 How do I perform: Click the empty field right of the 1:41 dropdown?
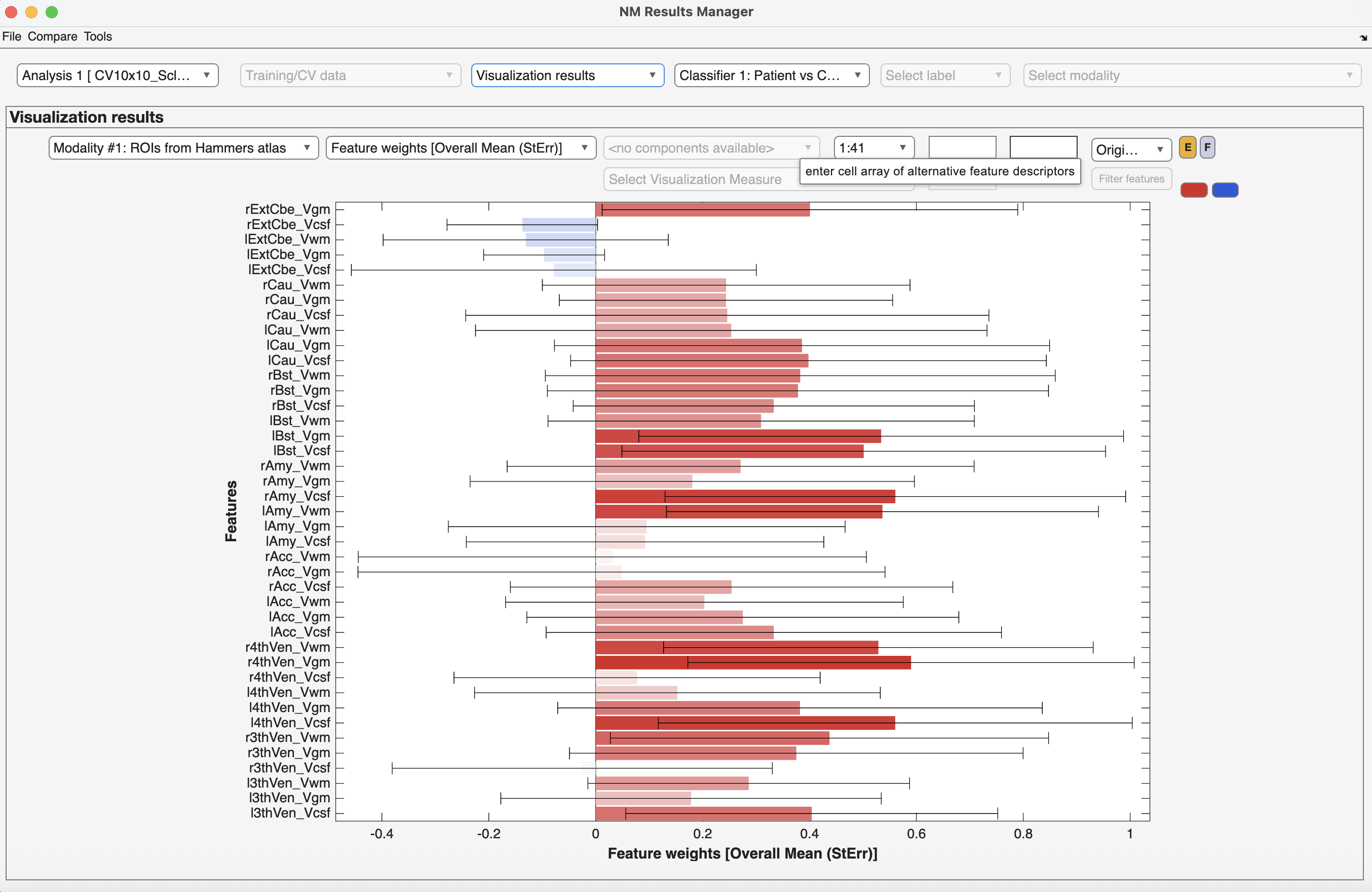[962, 147]
